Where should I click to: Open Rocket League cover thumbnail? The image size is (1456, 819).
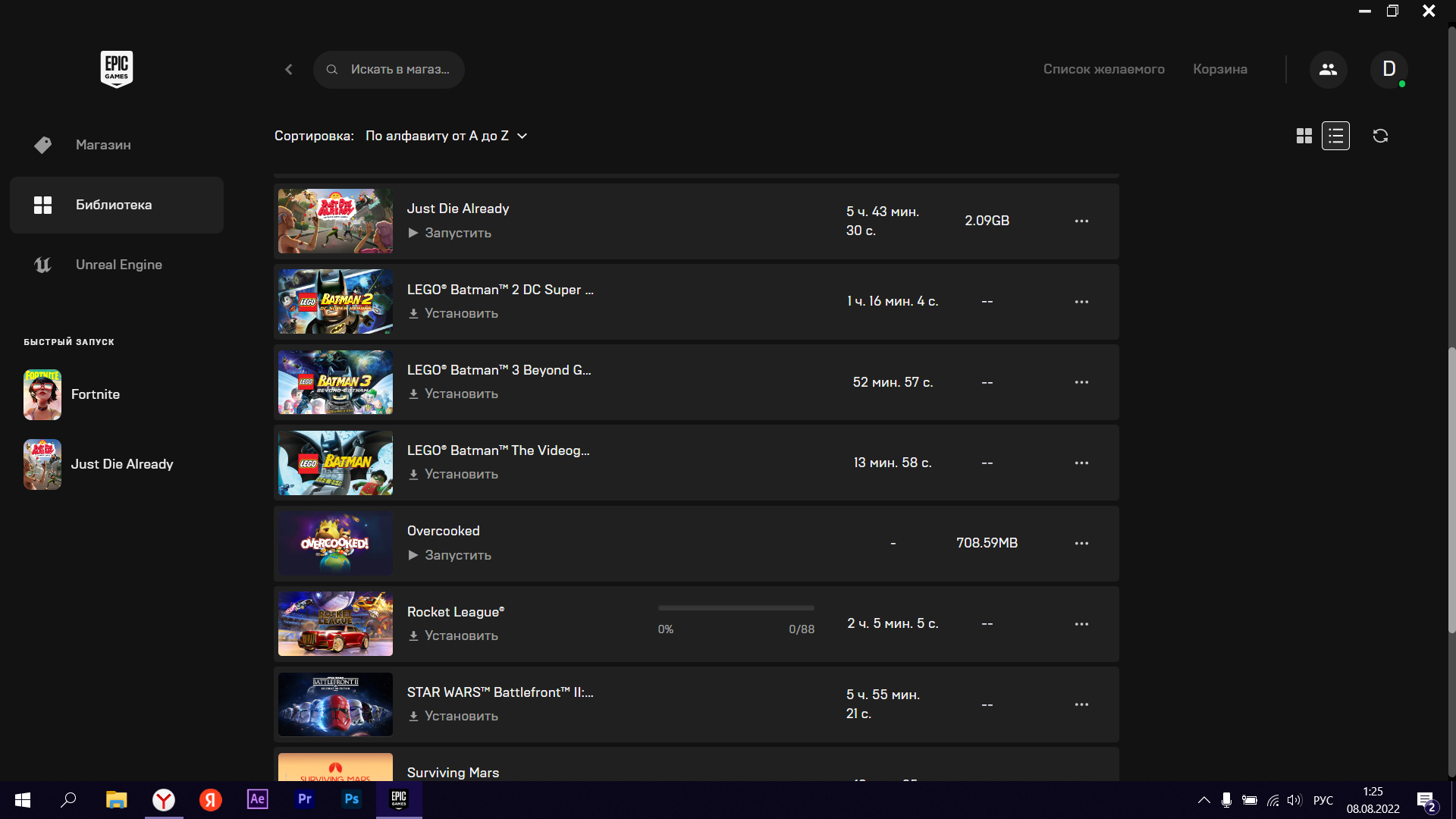(x=335, y=624)
